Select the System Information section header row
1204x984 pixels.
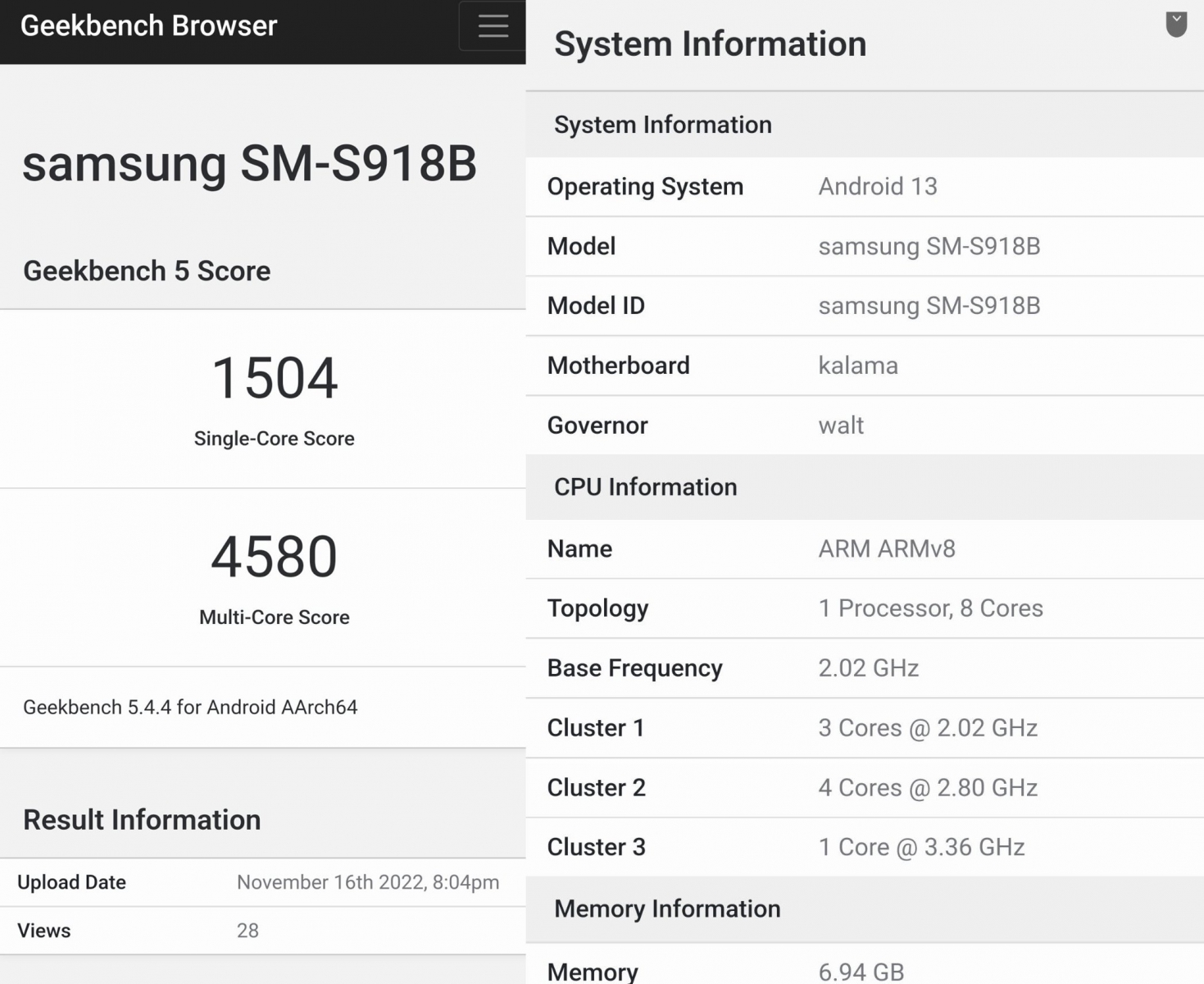click(865, 125)
